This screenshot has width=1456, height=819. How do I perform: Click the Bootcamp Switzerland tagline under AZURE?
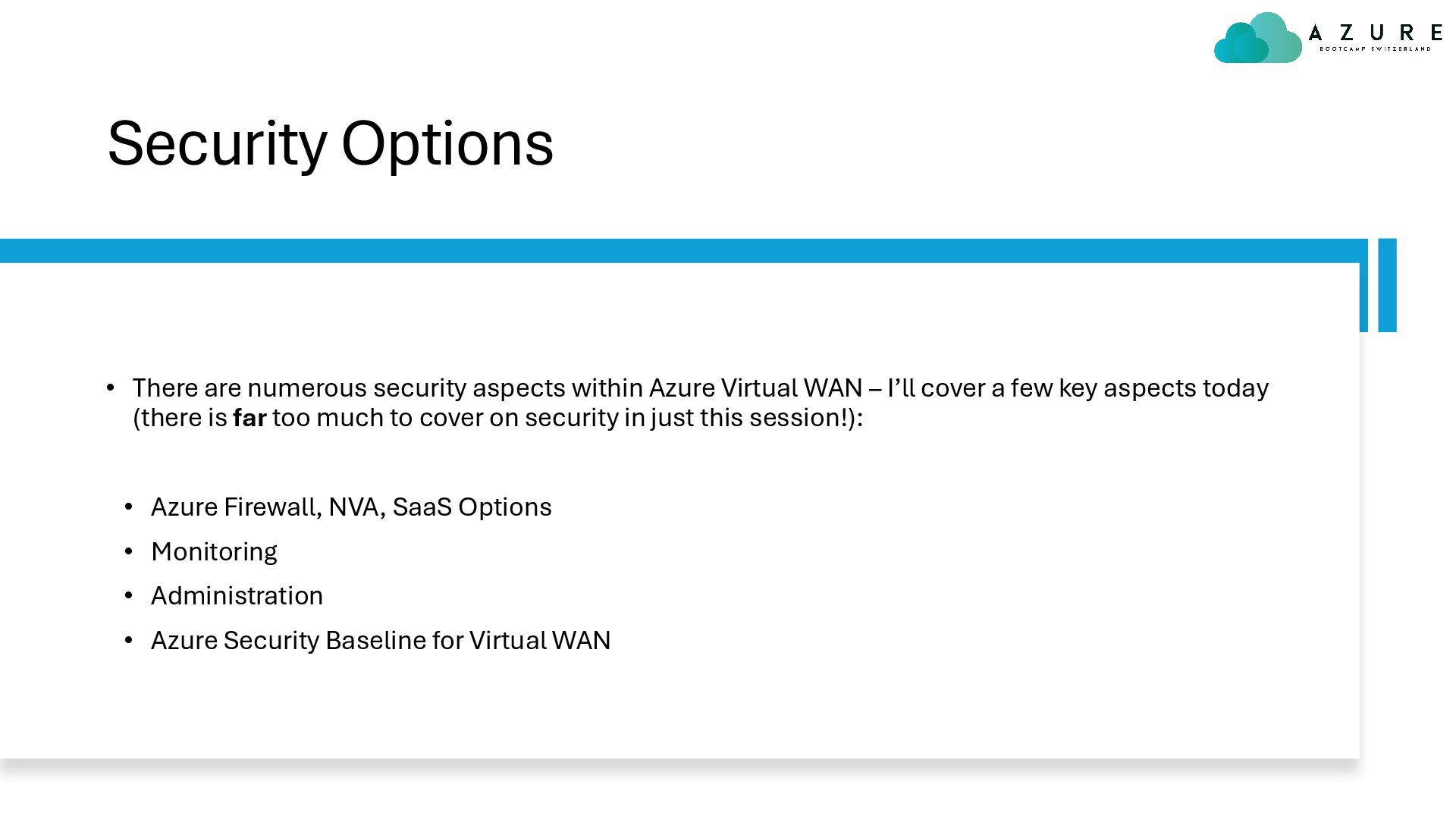click(1375, 49)
